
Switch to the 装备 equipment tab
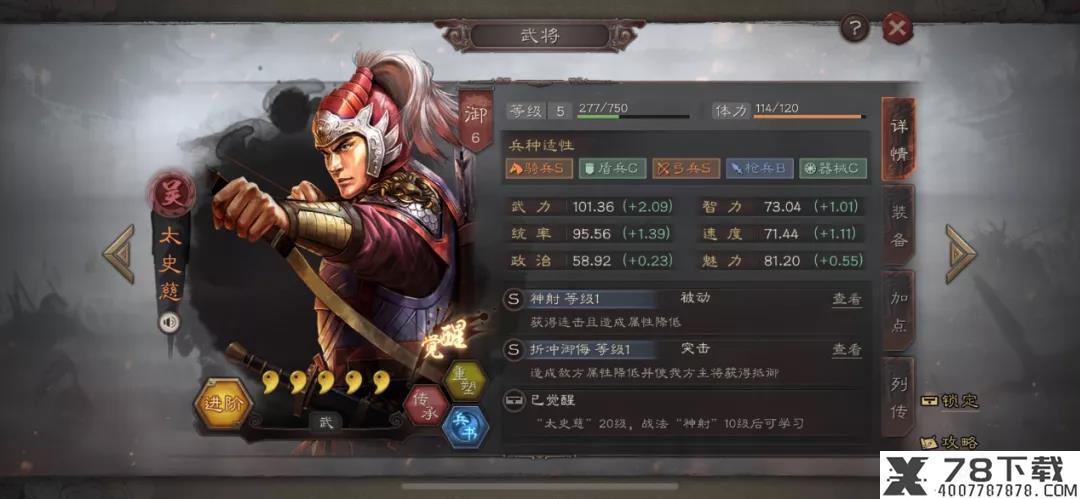tap(899, 225)
